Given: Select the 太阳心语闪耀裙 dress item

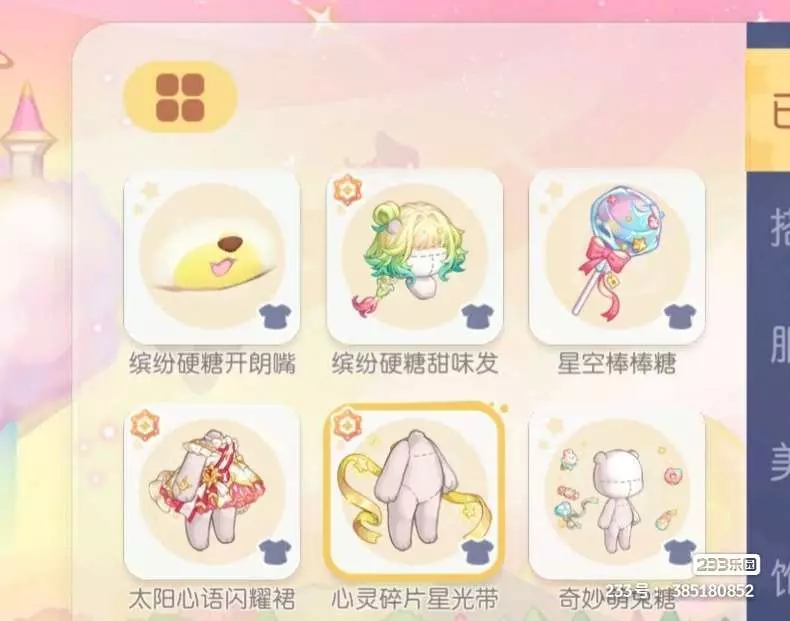Looking at the screenshot, I should (212, 493).
